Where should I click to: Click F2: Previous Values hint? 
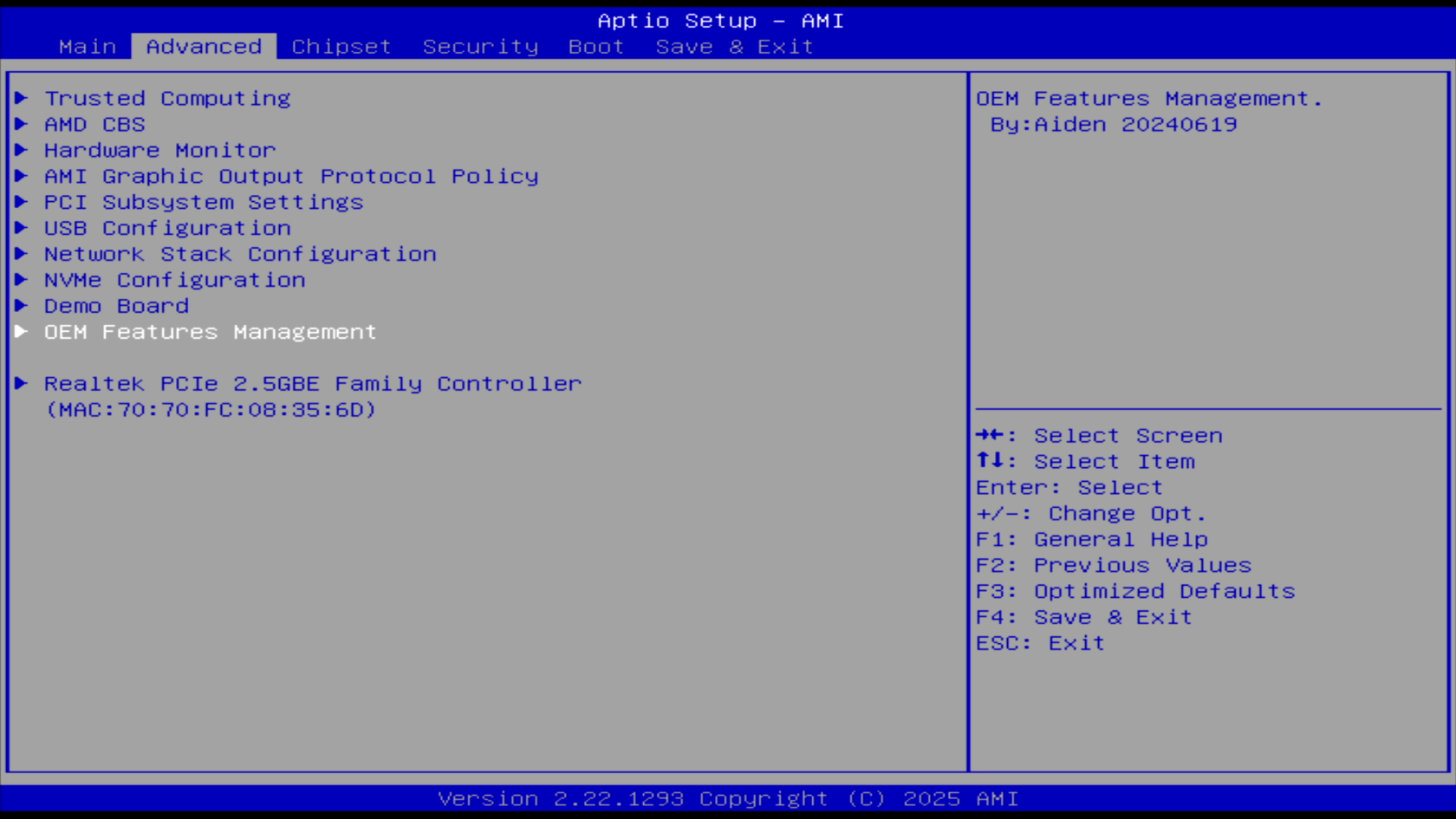tap(1114, 566)
